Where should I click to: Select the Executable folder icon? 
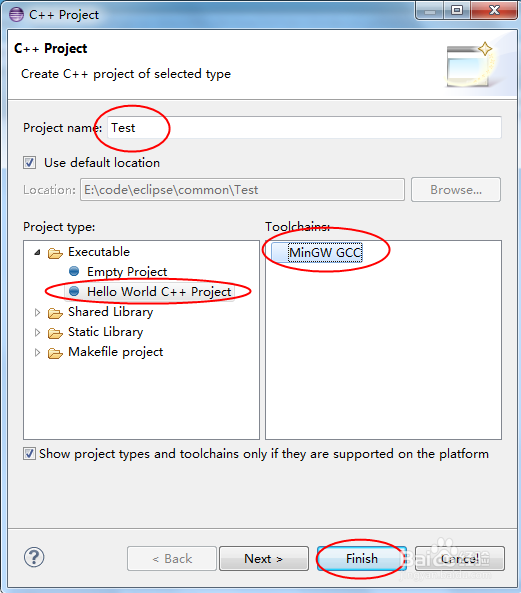pyautogui.click(x=55, y=253)
